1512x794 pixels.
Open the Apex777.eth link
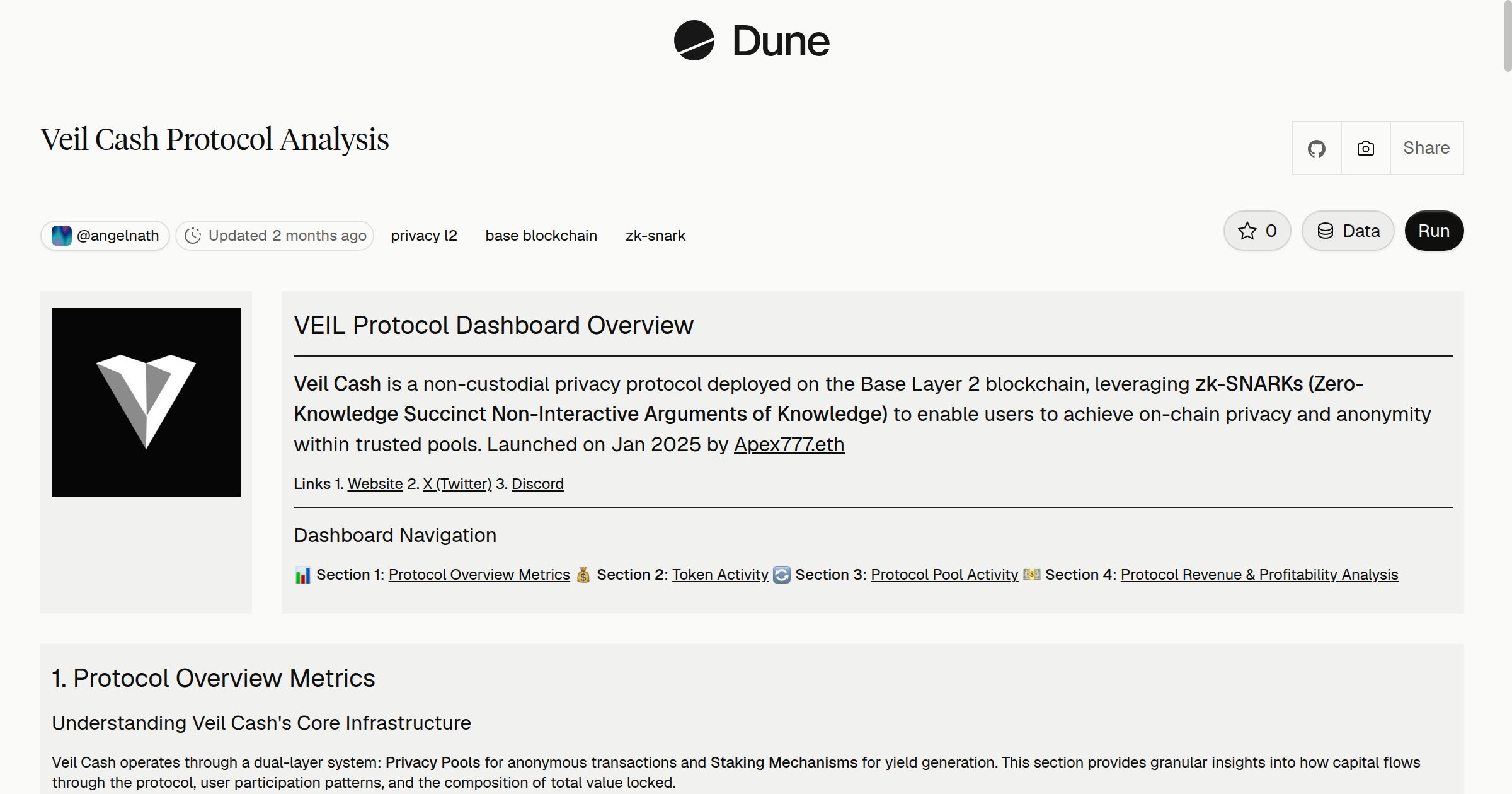pos(789,444)
